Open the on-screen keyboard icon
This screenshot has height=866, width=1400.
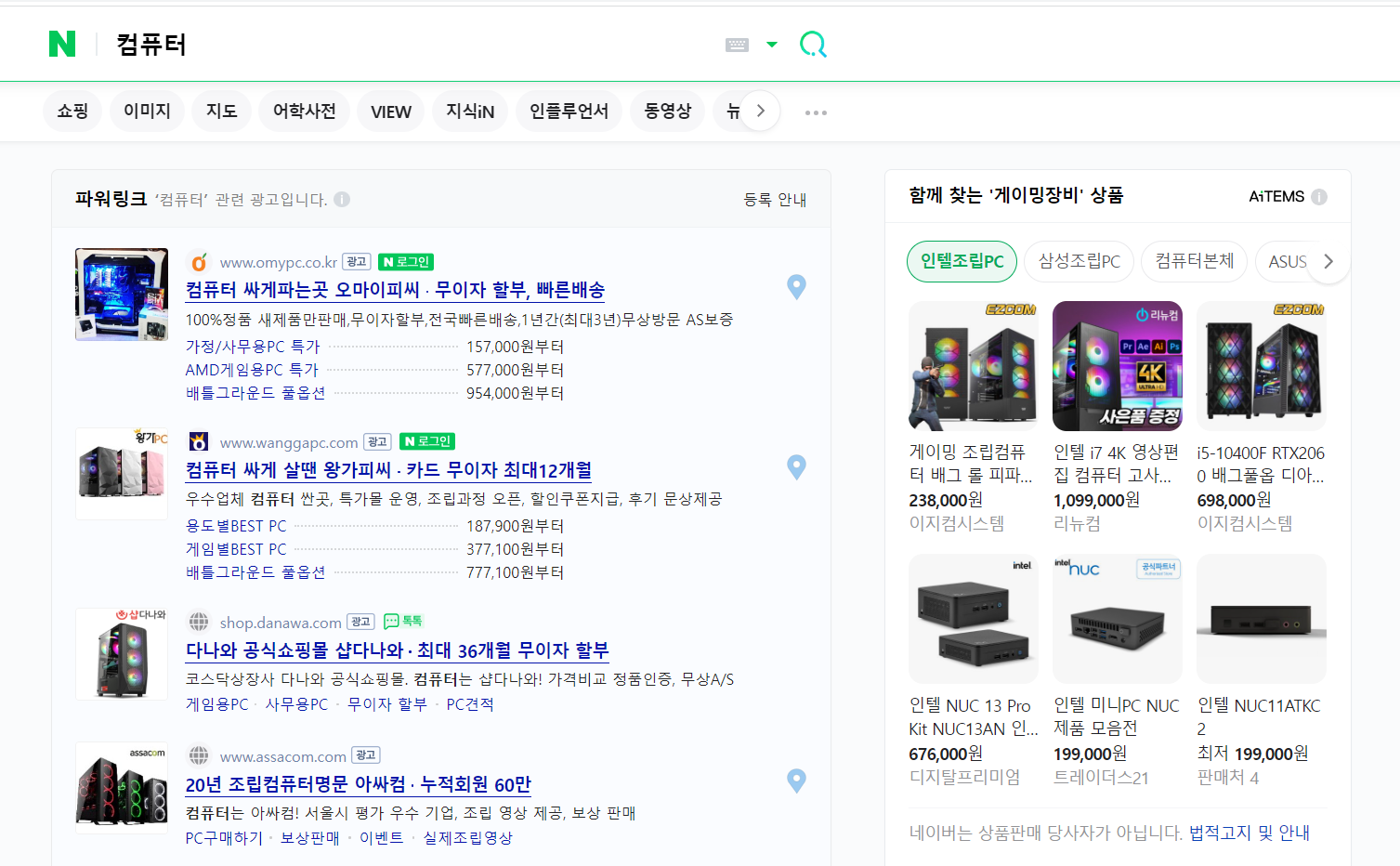tap(737, 45)
